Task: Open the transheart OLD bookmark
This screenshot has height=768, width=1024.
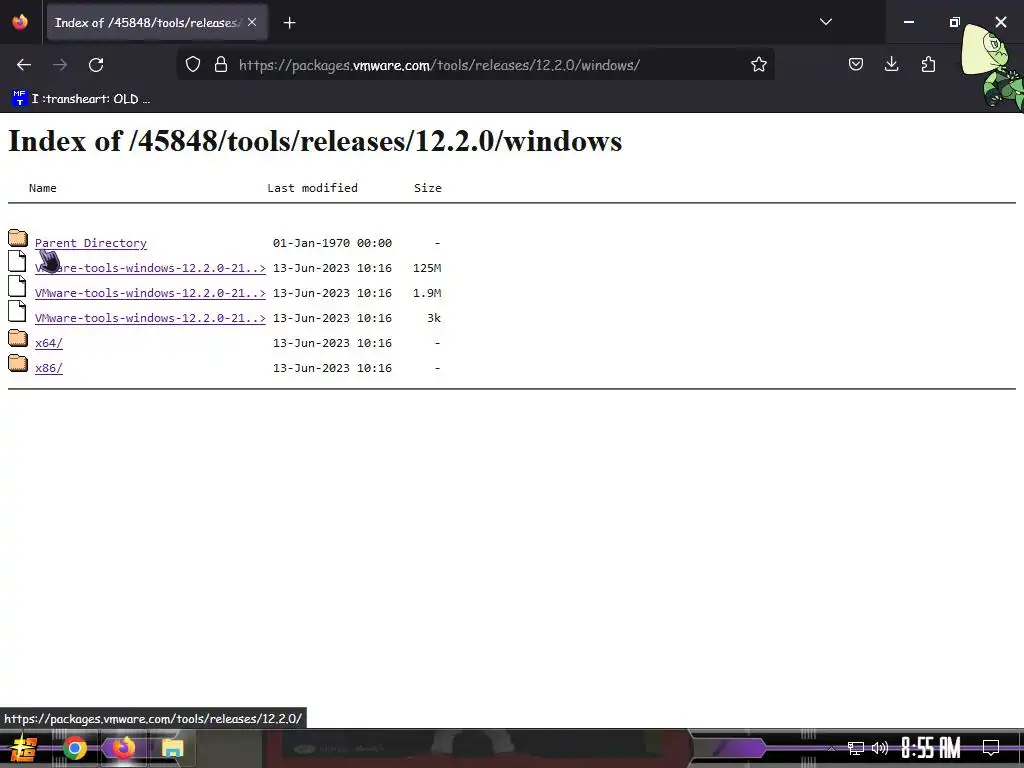Action: point(81,99)
